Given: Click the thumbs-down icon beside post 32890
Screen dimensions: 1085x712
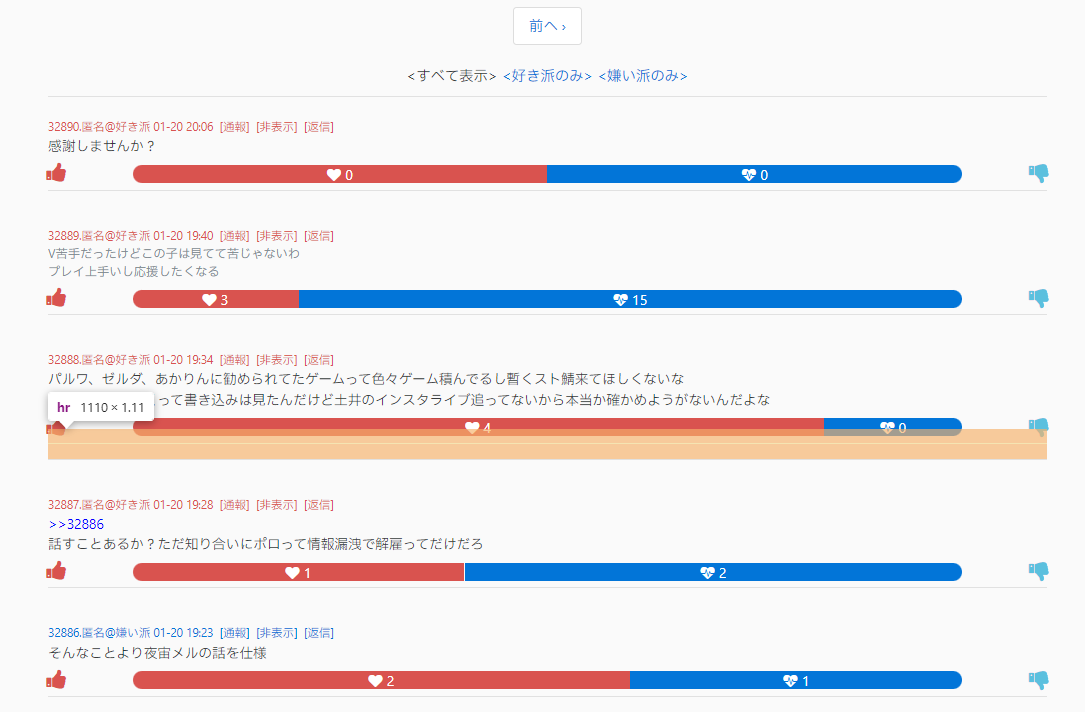Looking at the screenshot, I should click(1038, 172).
